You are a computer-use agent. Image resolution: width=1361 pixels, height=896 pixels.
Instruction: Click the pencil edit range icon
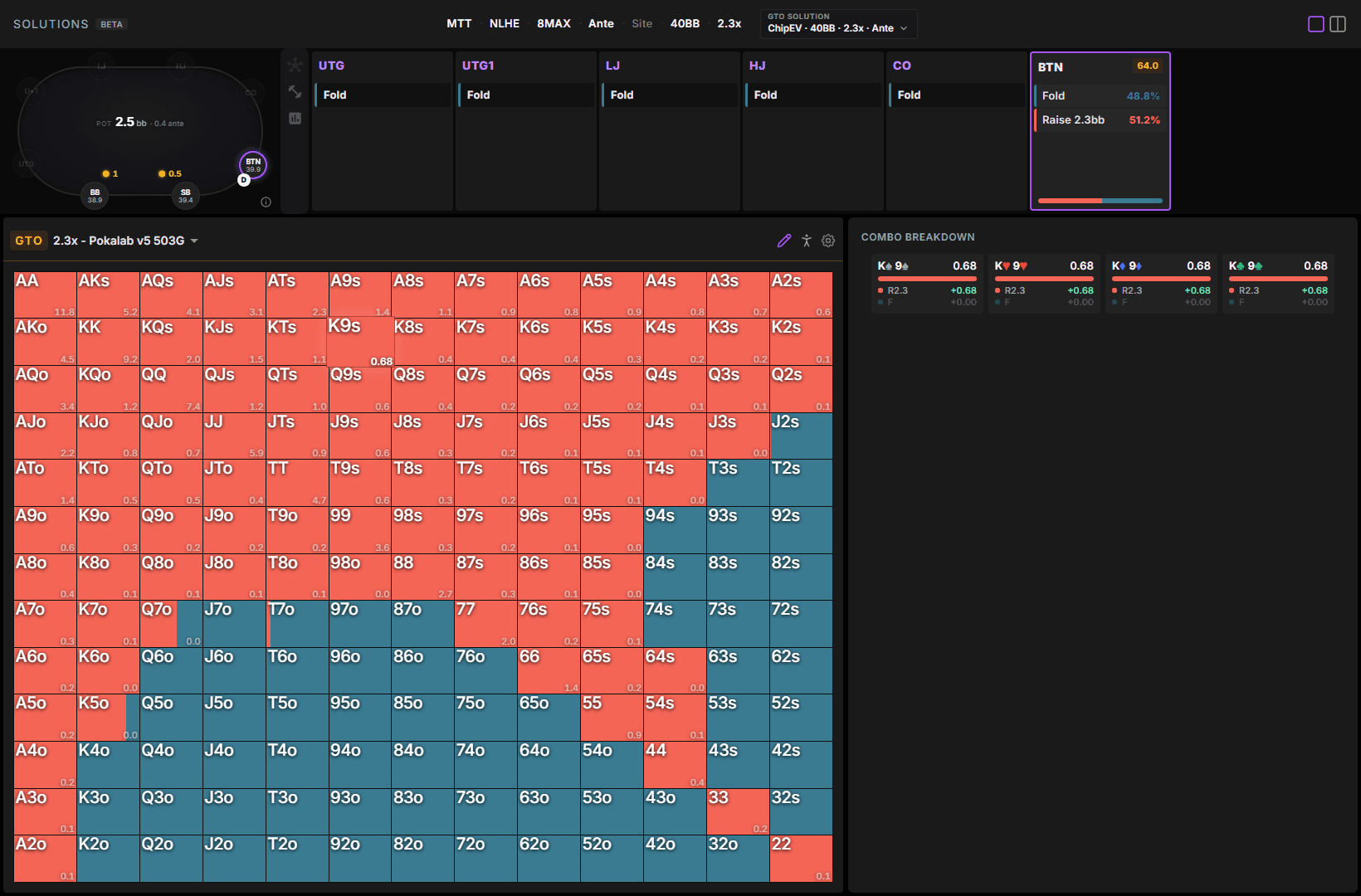(784, 241)
